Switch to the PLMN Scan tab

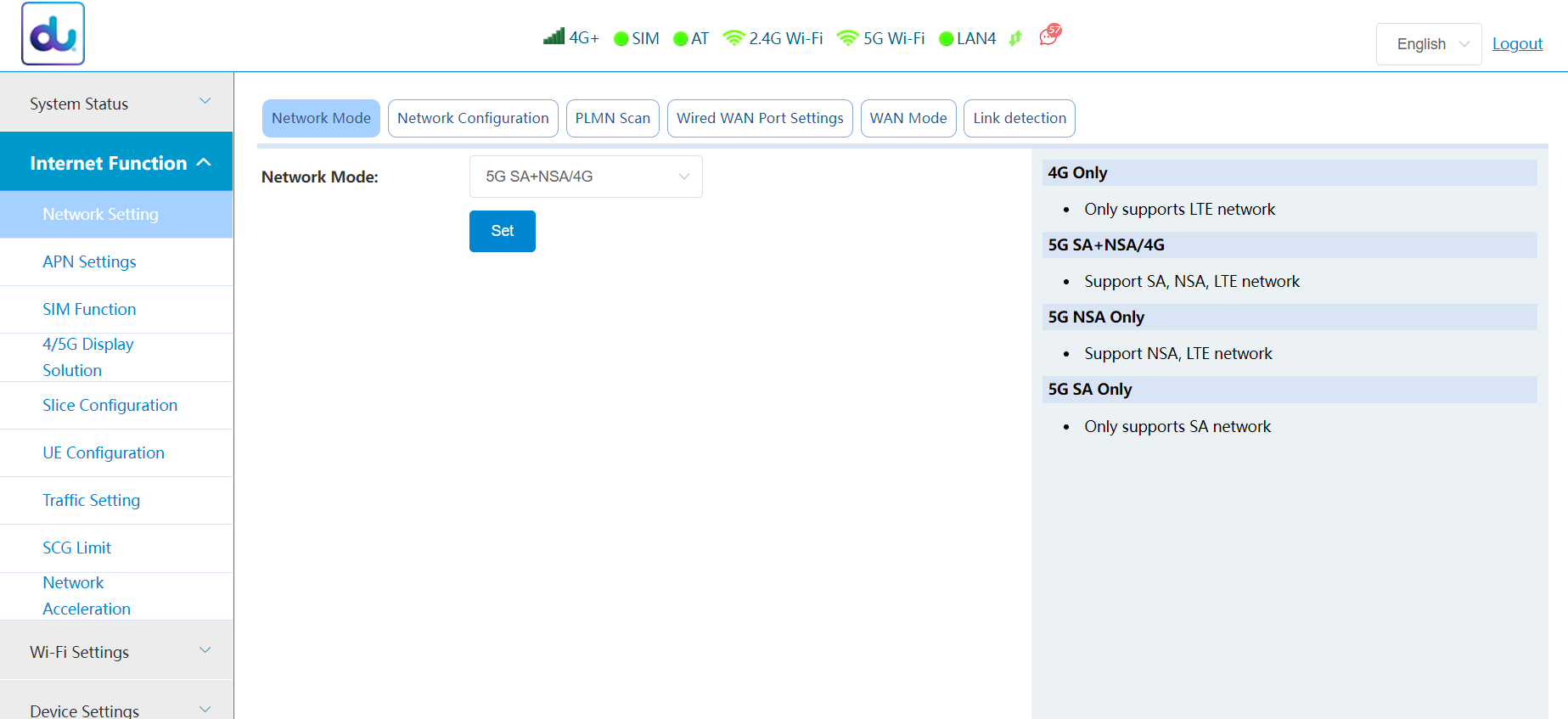click(x=612, y=118)
